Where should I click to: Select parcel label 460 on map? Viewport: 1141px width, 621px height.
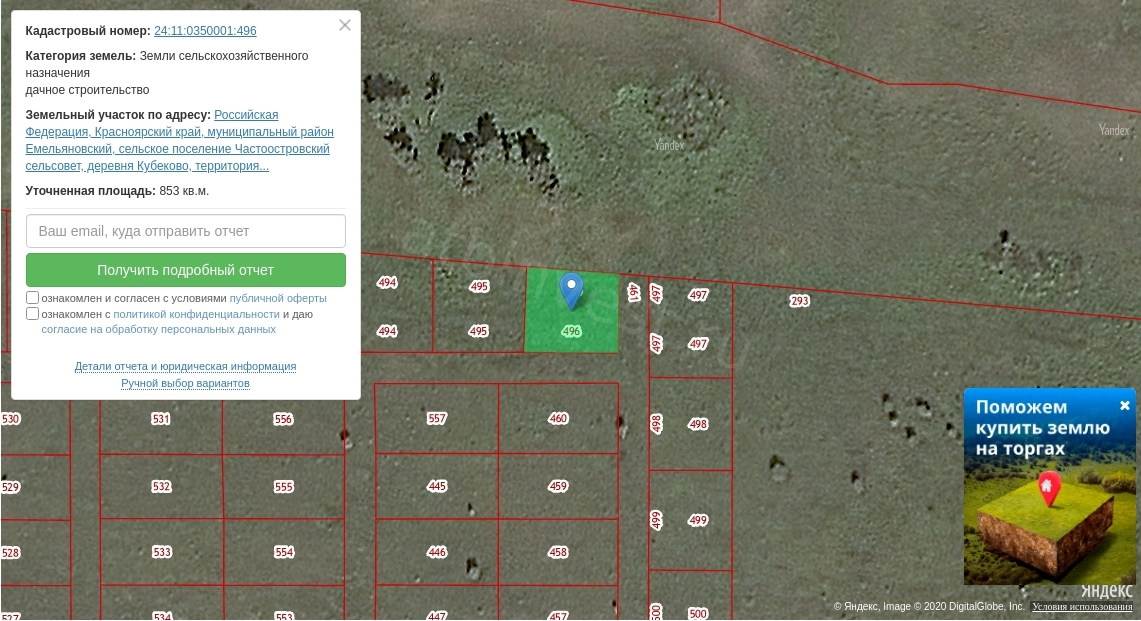(558, 419)
